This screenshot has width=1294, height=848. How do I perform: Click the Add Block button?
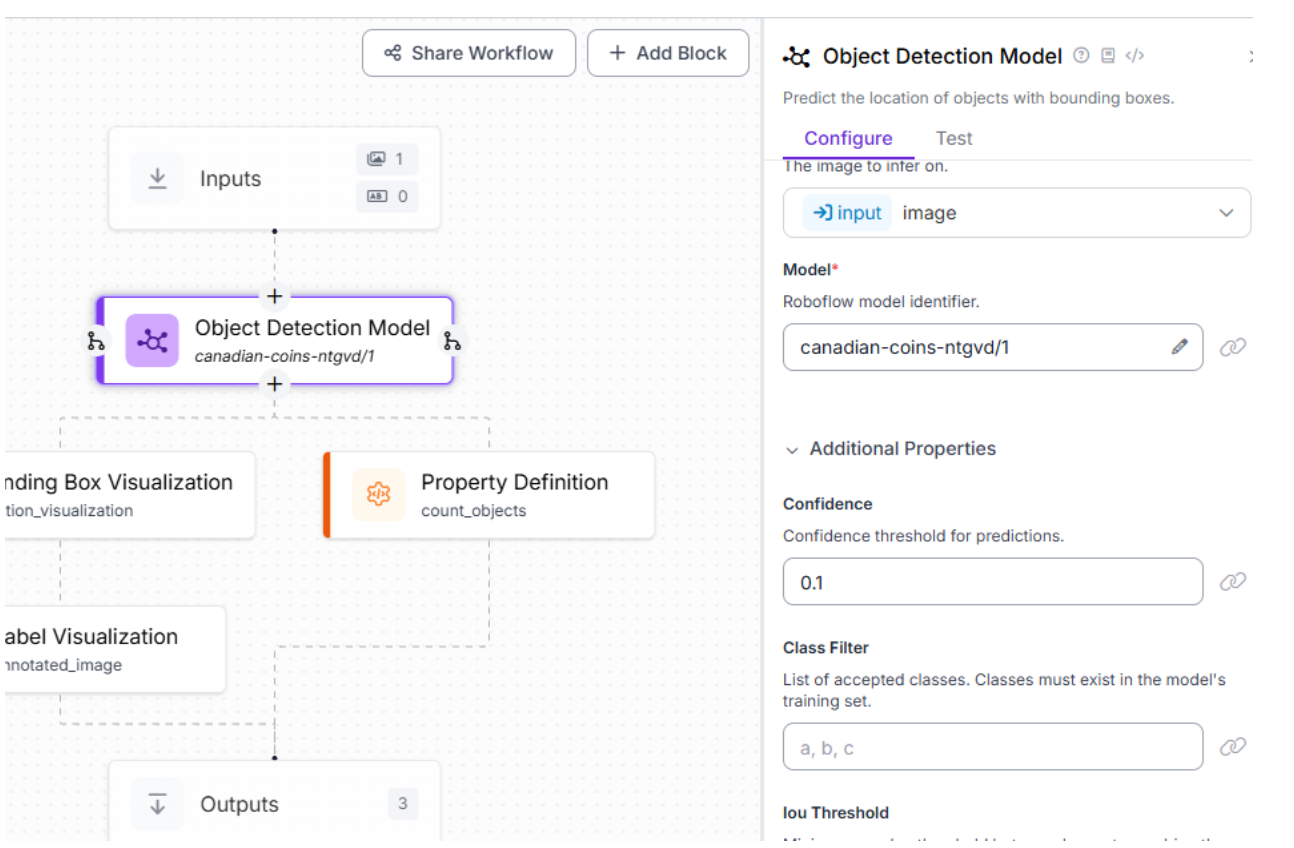(668, 53)
